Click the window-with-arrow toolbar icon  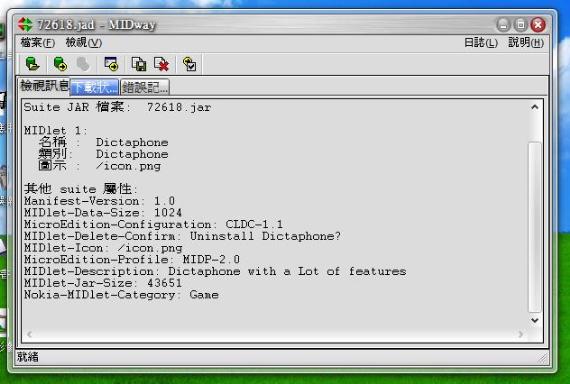coord(111,64)
